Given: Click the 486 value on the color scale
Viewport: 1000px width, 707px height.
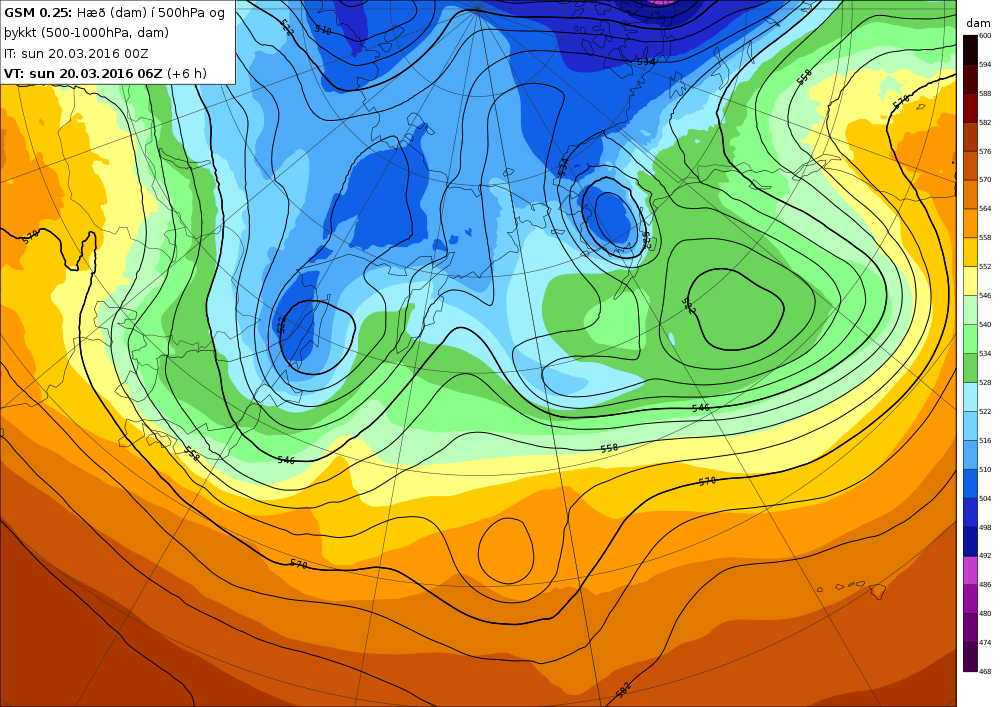Looking at the screenshot, I should [x=985, y=585].
